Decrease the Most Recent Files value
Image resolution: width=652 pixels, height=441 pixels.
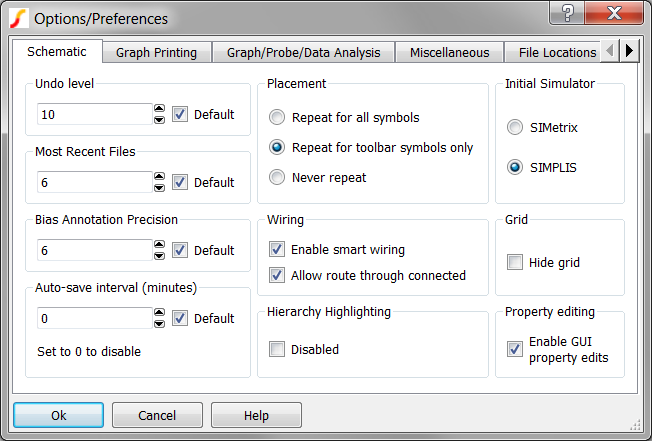point(159,187)
